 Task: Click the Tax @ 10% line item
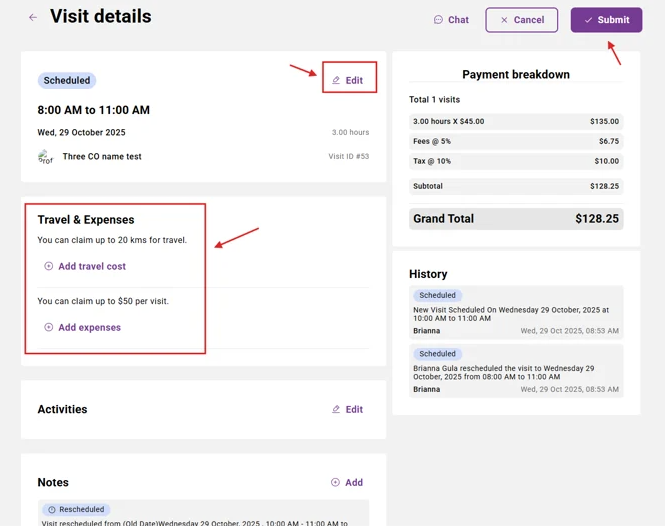(516, 161)
